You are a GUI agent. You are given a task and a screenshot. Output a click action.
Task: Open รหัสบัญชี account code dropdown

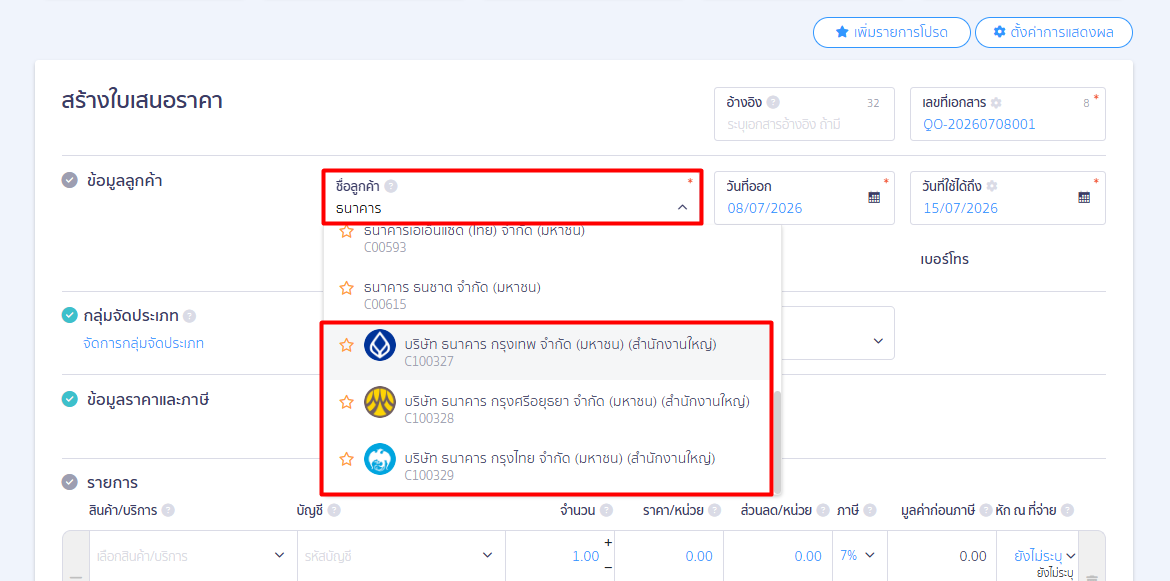pos(401,556)
